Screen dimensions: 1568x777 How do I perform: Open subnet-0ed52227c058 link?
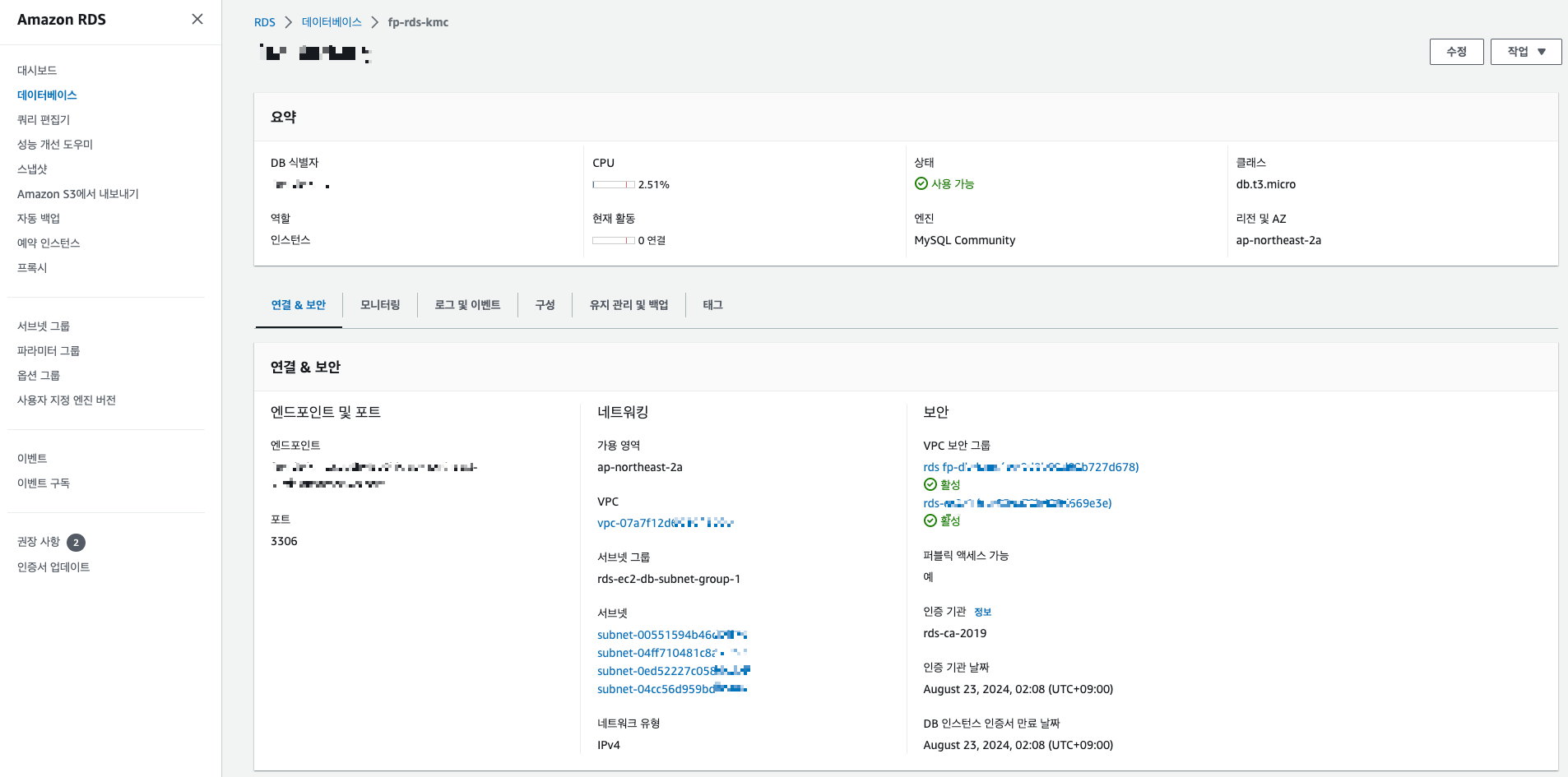[x=674, y=671]
